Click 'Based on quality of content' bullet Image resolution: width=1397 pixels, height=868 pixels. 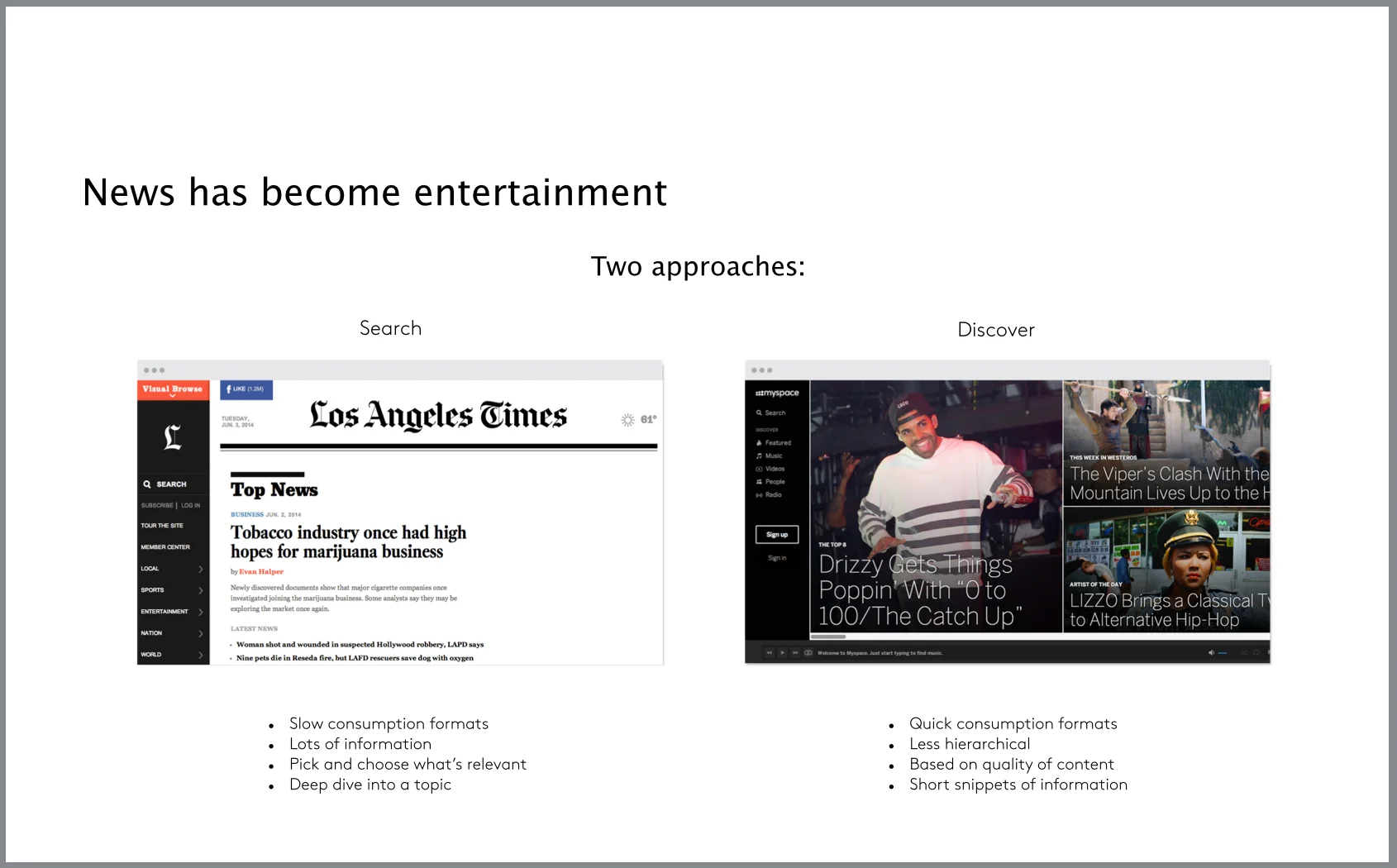point(1012,765)
